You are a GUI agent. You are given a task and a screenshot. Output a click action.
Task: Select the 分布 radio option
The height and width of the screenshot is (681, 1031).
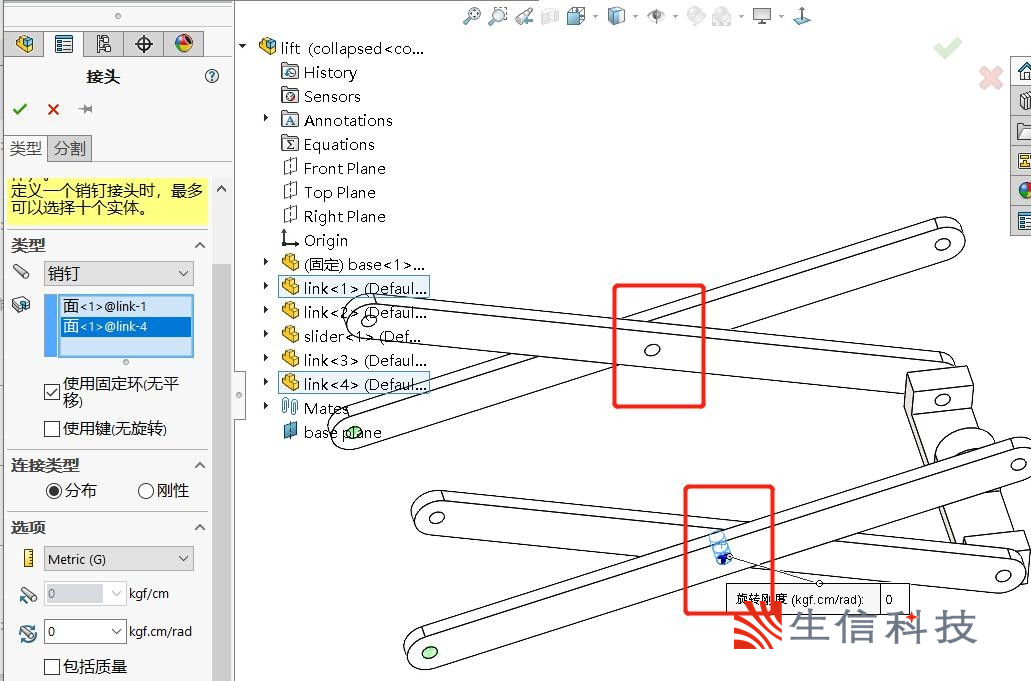click(54, 491)
